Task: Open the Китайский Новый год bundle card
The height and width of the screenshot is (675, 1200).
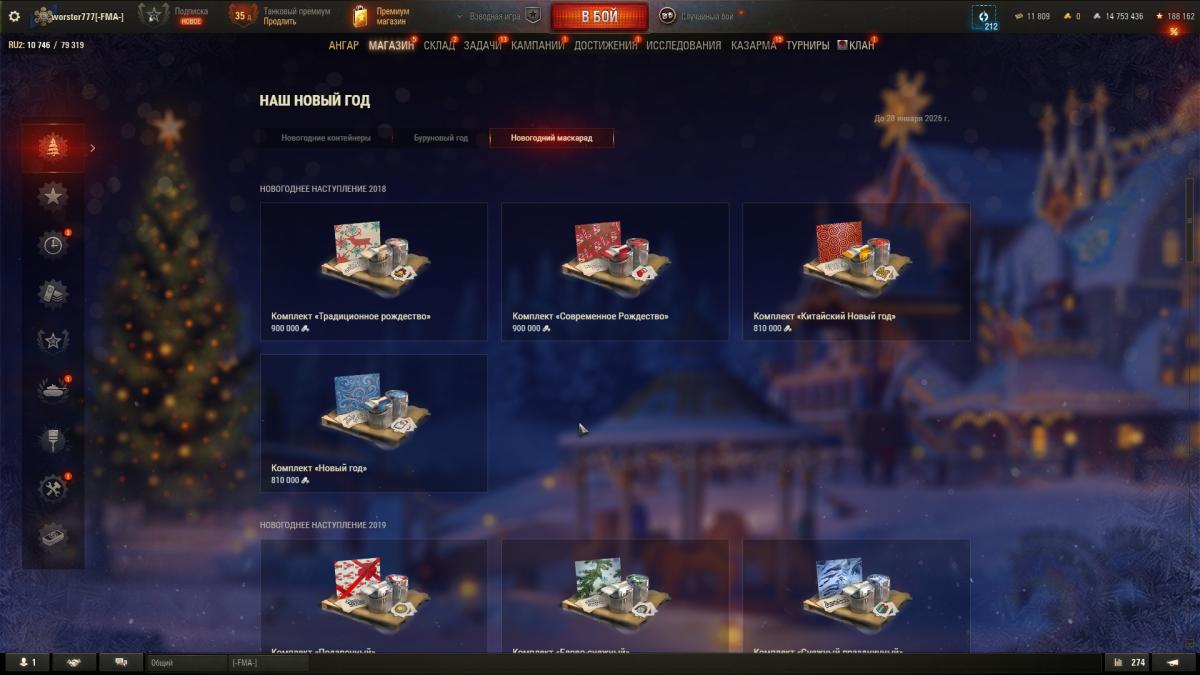Action: (x=856, y=272)
